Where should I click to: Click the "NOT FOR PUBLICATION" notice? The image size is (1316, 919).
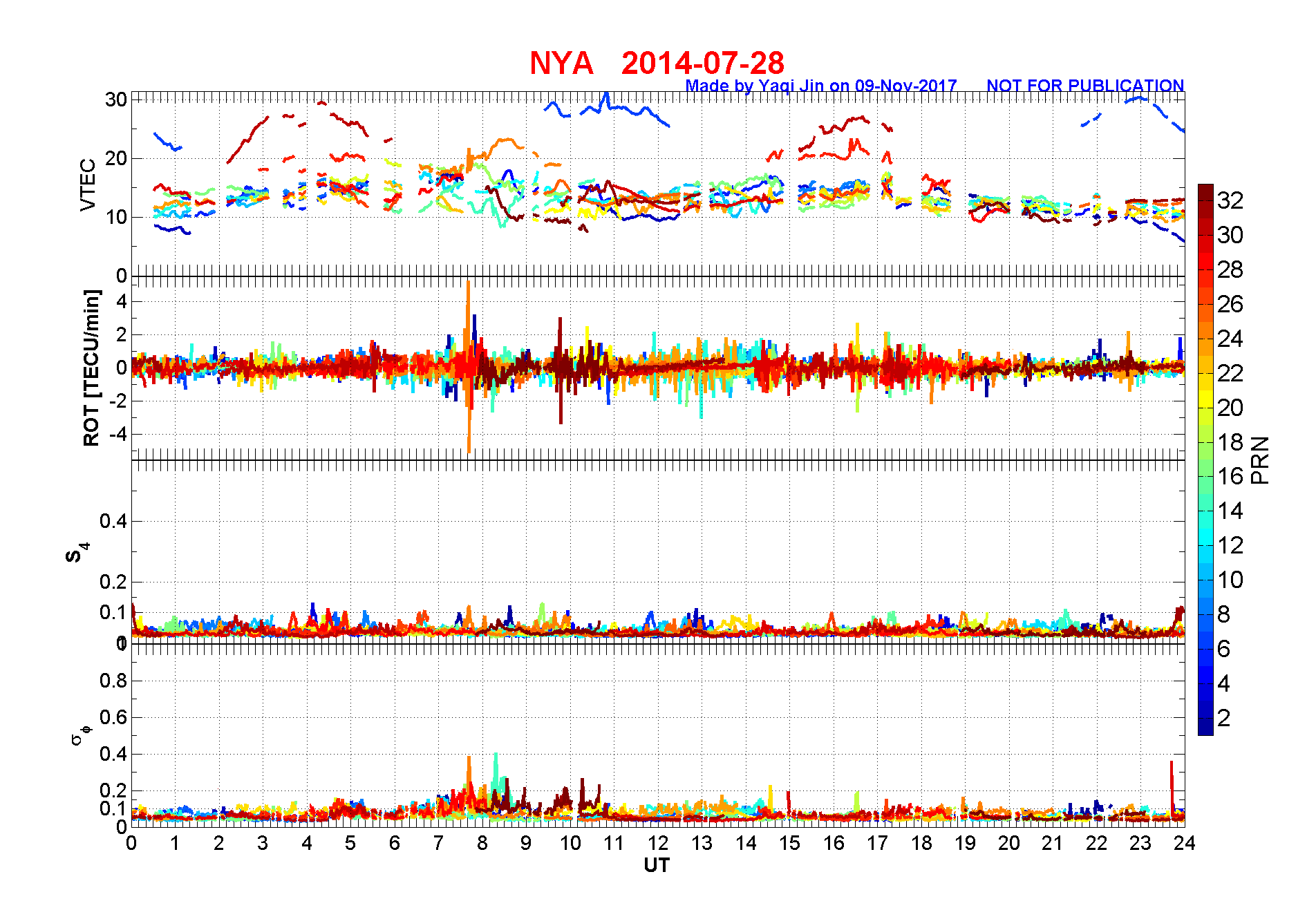1085,86
